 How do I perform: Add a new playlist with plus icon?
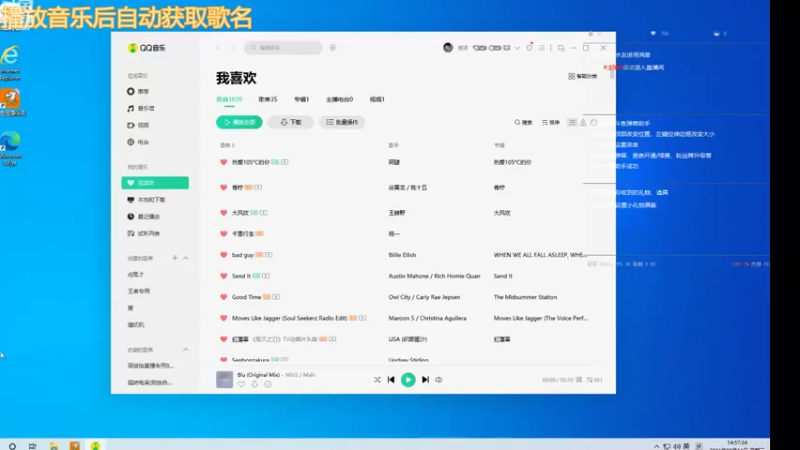click(174, 258)
